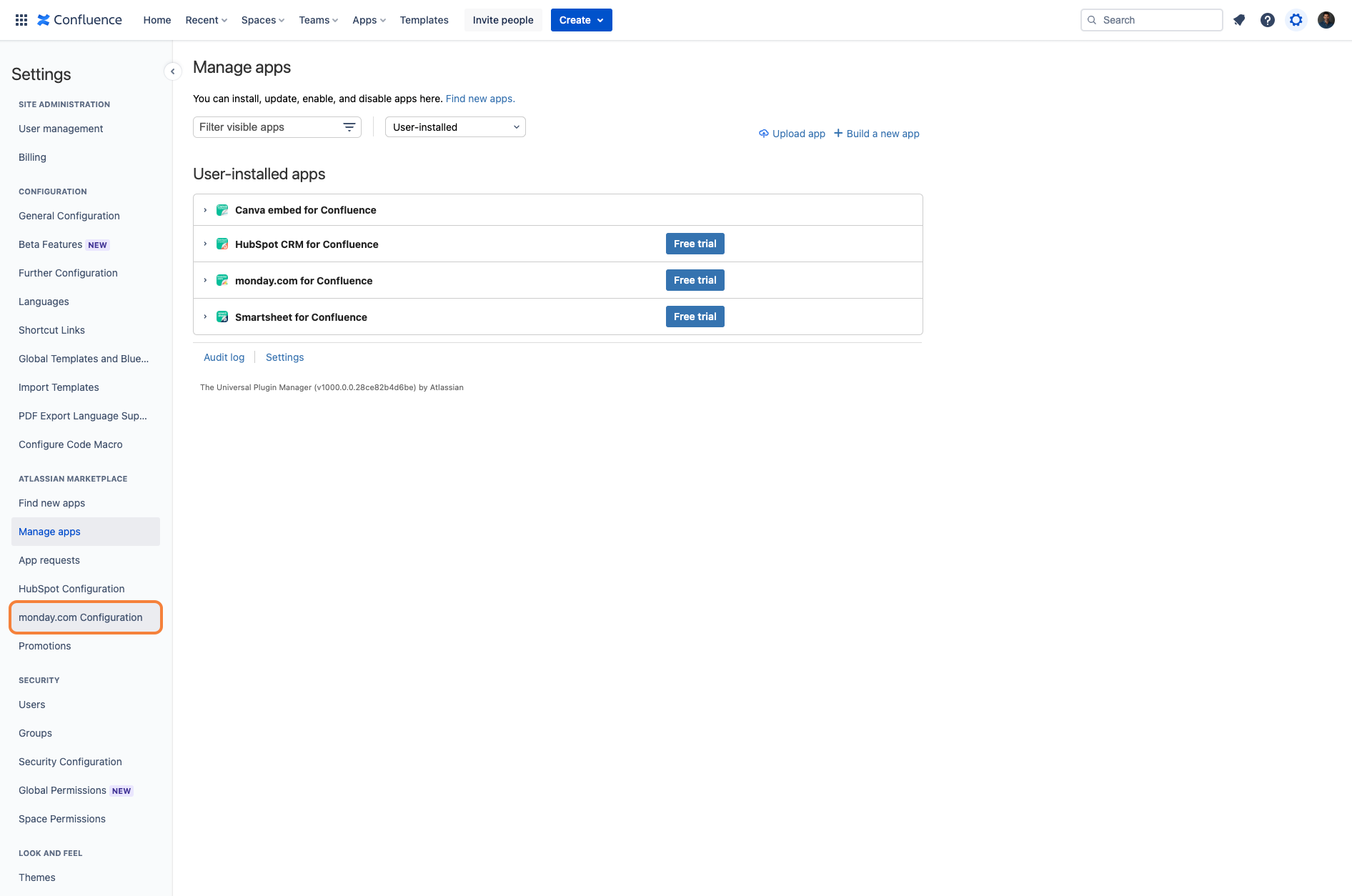Open Security Configuration in sidebar

coord(86,762)
